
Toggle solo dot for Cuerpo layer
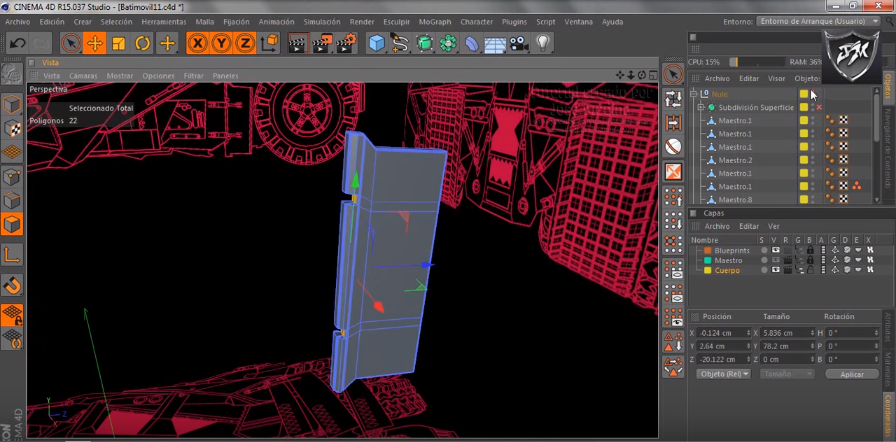763,270
